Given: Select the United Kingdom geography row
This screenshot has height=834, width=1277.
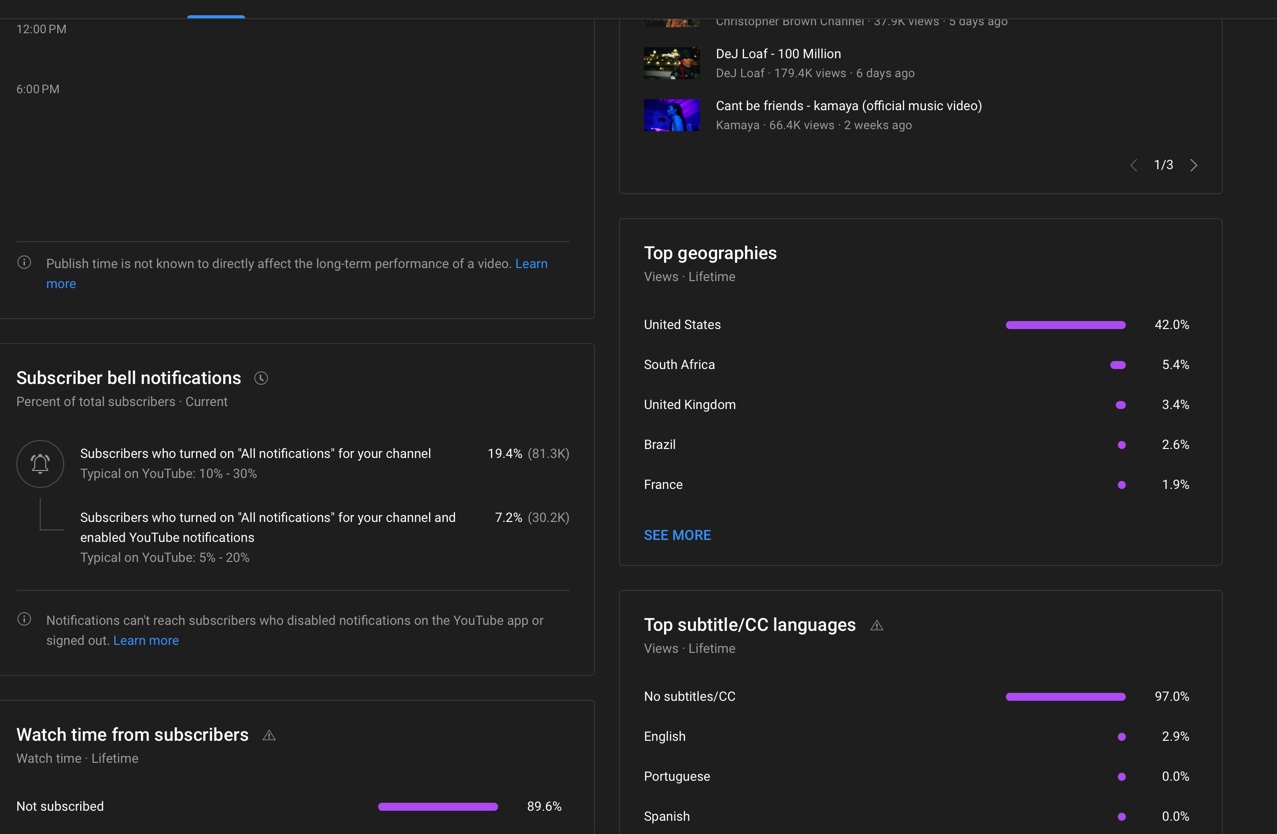Looking at the screenshot, I should click(917, 405).
